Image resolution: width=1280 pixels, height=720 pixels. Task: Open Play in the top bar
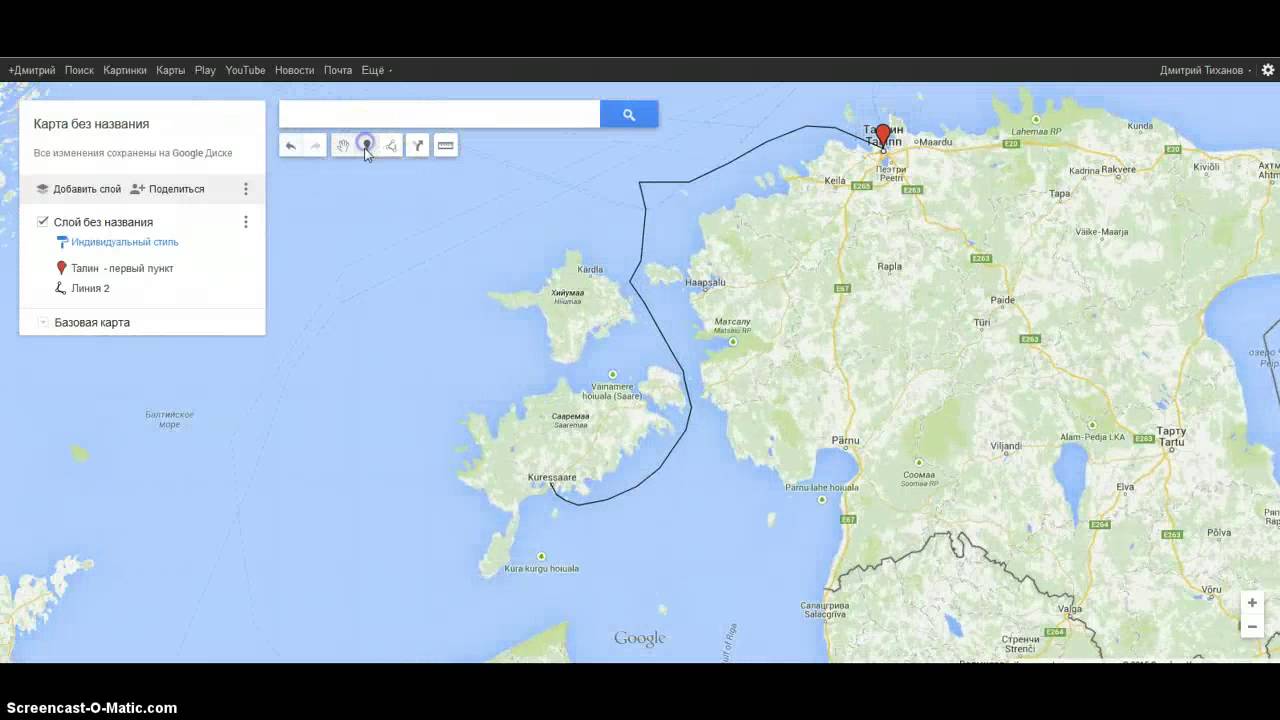205,71
